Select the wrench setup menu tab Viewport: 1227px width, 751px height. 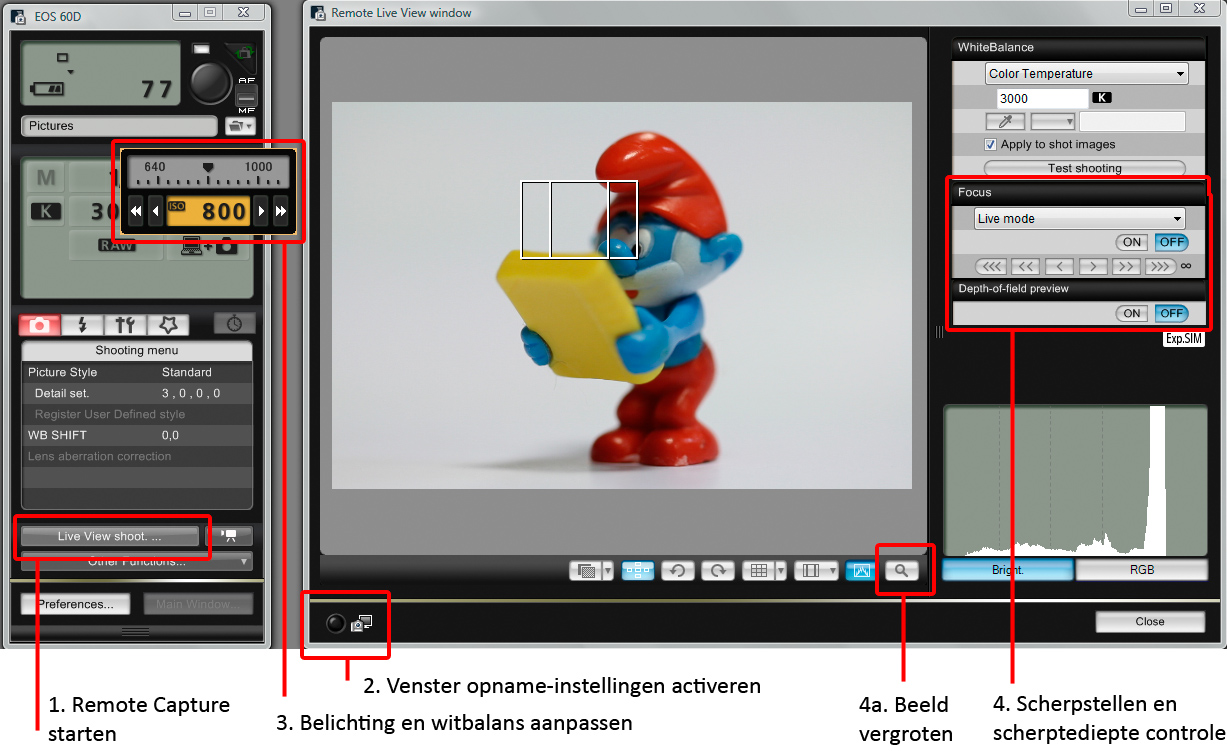tap(125, 325)
